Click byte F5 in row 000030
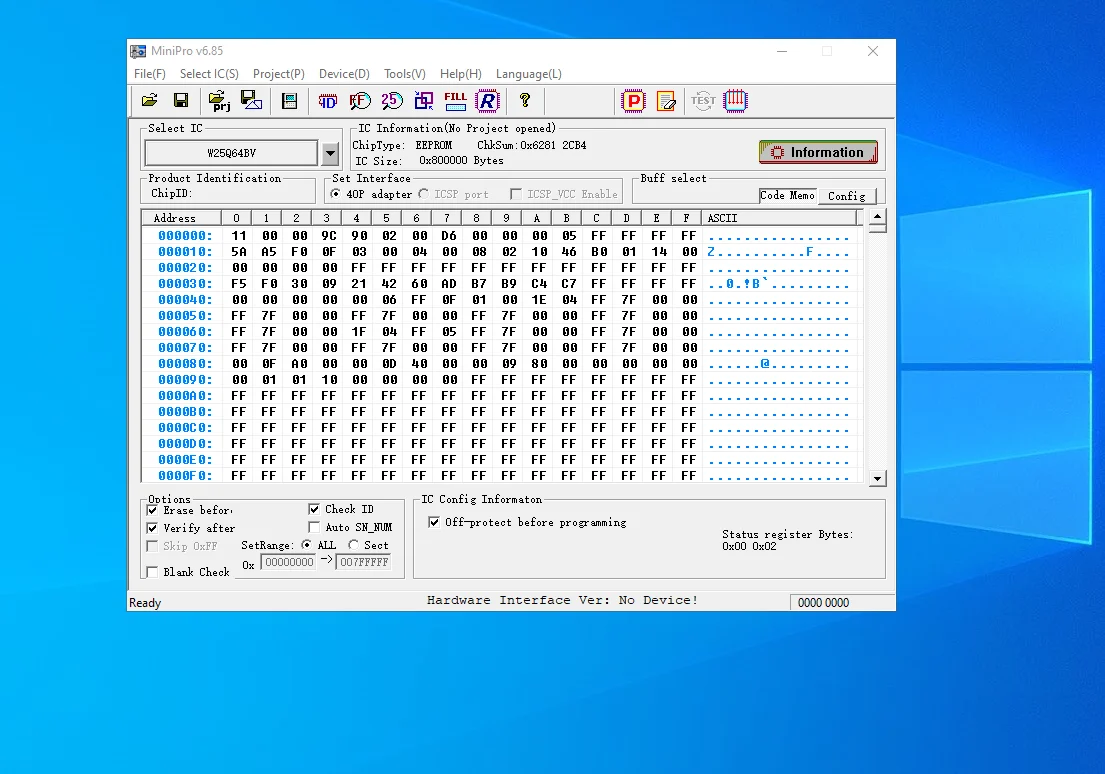1105x774 pixels. [x=239, y=283]
